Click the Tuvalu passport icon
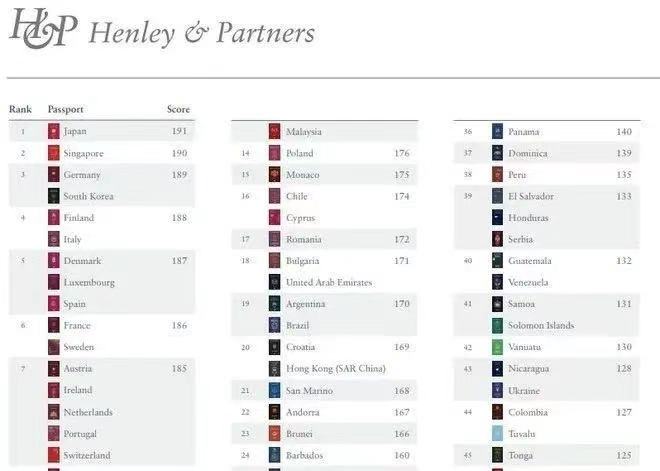This screenshot has width=660, height=471. pyautogui.click(x=497, y=433)
